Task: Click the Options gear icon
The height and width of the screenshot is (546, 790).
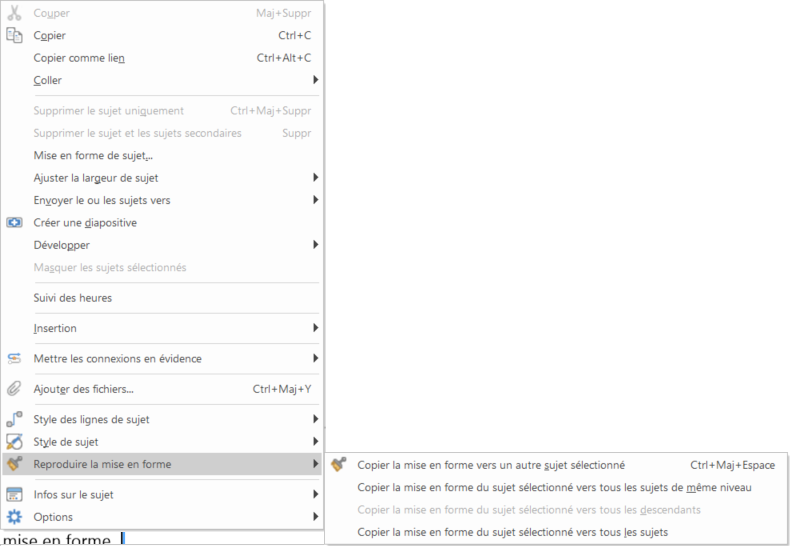Action: (14, 517)
